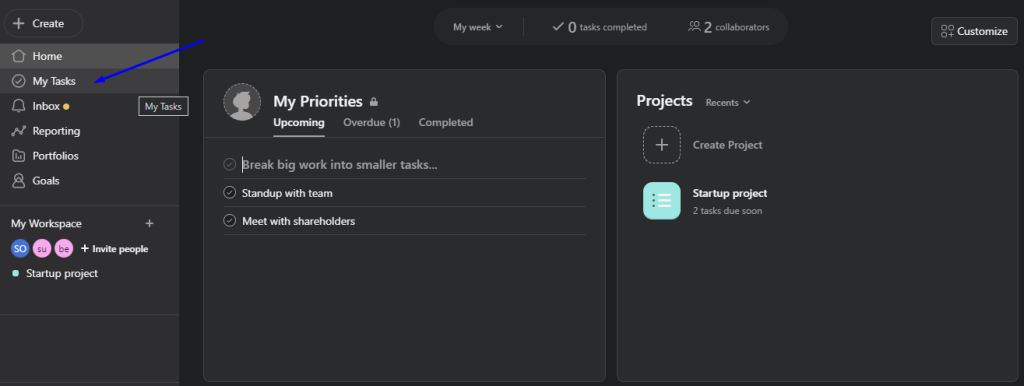Click the Create Project label
Image resolution: width=1024 pixels, height=386 pixels.
click(728, 145)
